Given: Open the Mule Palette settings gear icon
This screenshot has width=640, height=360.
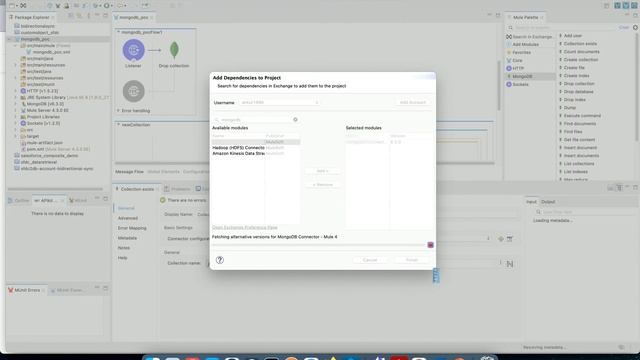Looking at the screenshot, I should pos(635,27).
